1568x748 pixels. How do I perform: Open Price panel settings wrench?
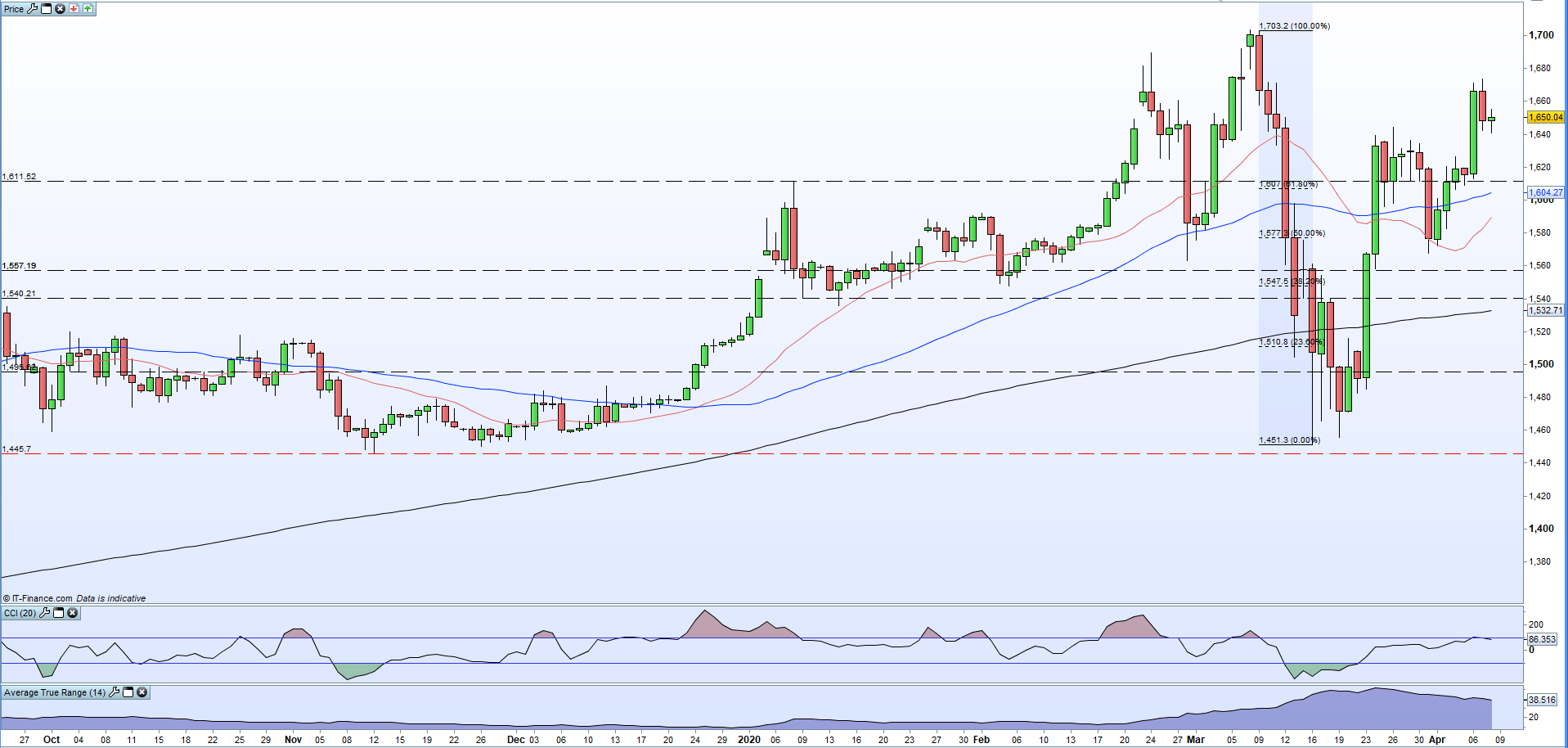(33, 8)
